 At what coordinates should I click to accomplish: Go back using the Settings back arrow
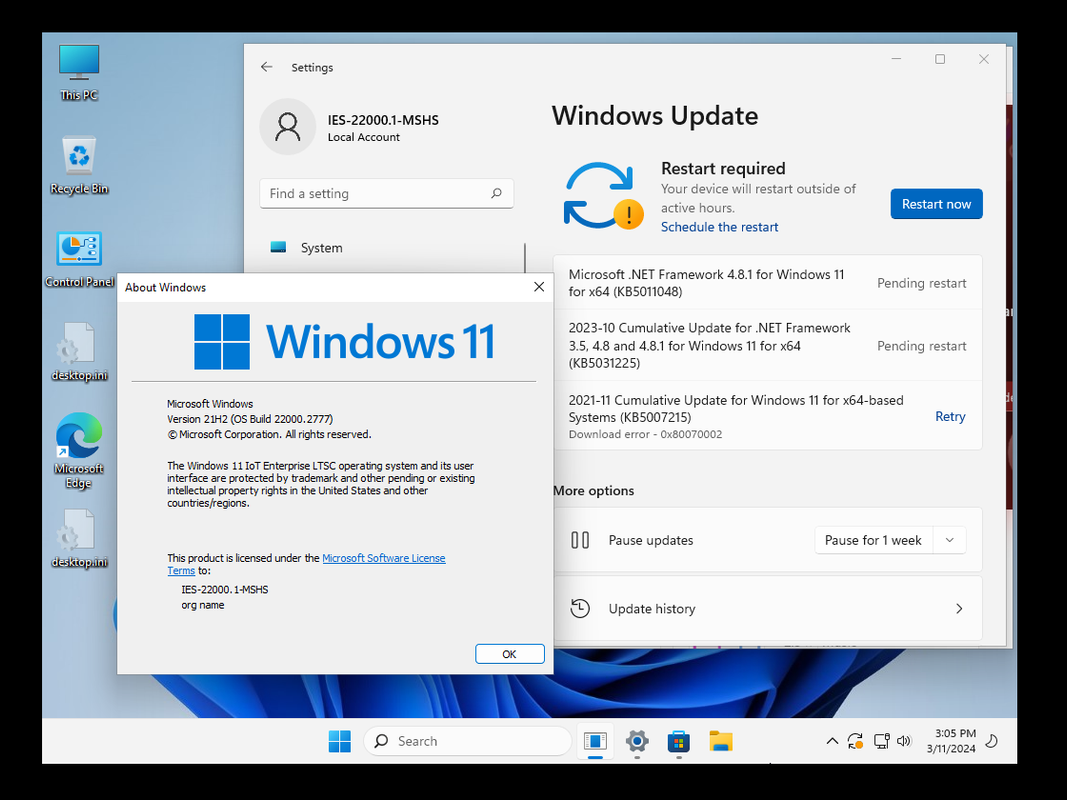pyautogui.click(x=267, y=67)
